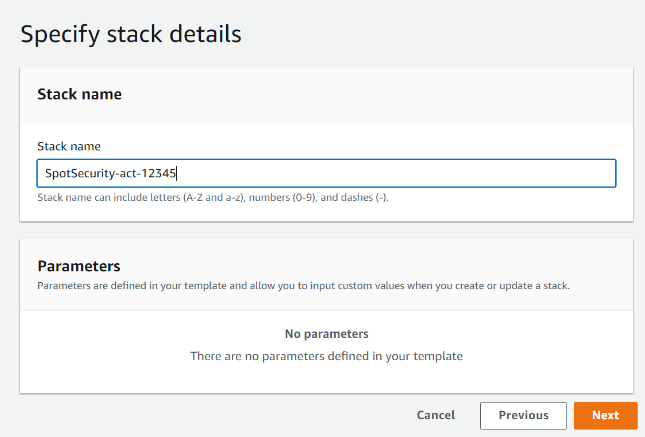Click the orange Next button
The height and width of the screenshot is (437, 645).
pos(605,415)
